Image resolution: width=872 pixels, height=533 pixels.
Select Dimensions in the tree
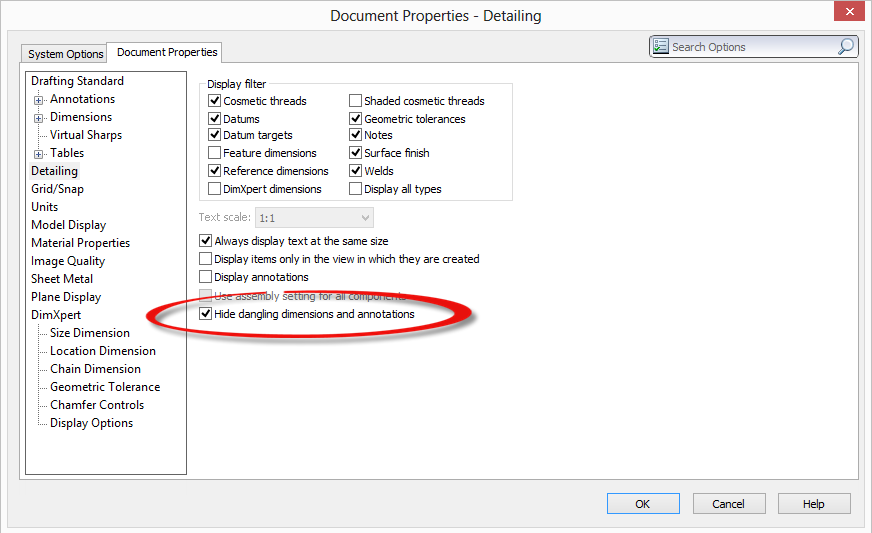coord(81,117)
